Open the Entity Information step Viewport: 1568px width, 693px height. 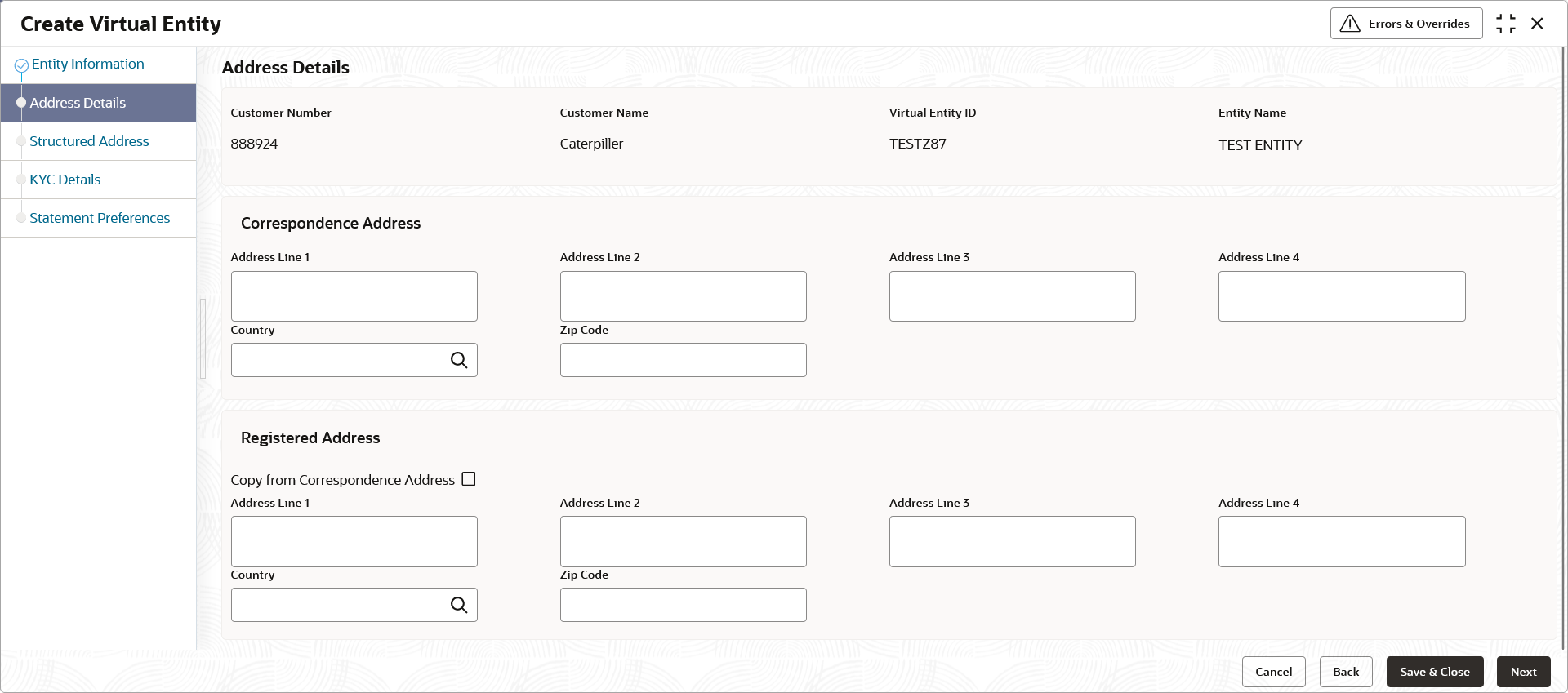pos(87,64)
